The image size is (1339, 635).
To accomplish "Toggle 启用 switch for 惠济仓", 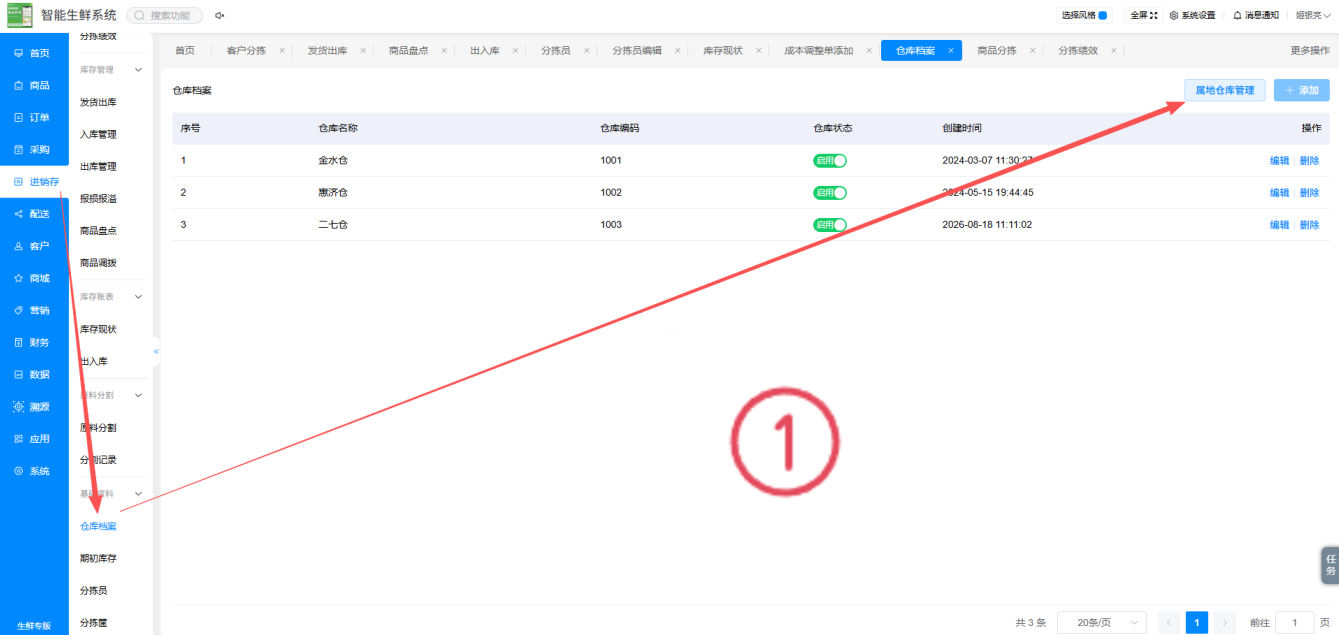I will point(830,193).
